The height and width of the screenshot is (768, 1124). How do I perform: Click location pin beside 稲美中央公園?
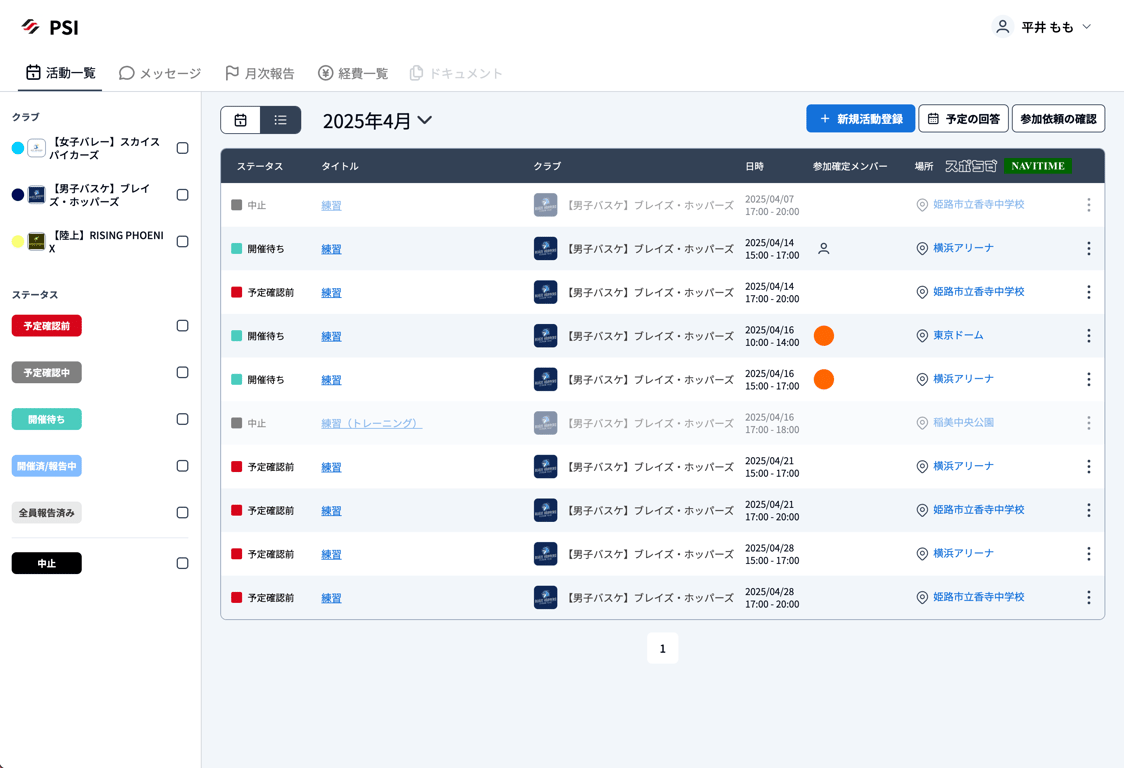click(922, 423)
